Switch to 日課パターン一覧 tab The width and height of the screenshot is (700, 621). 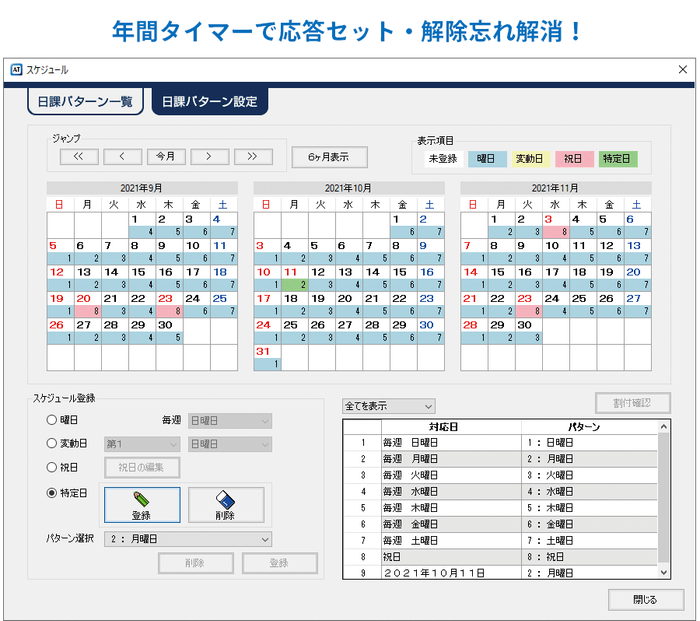click(x=85, y=101)
